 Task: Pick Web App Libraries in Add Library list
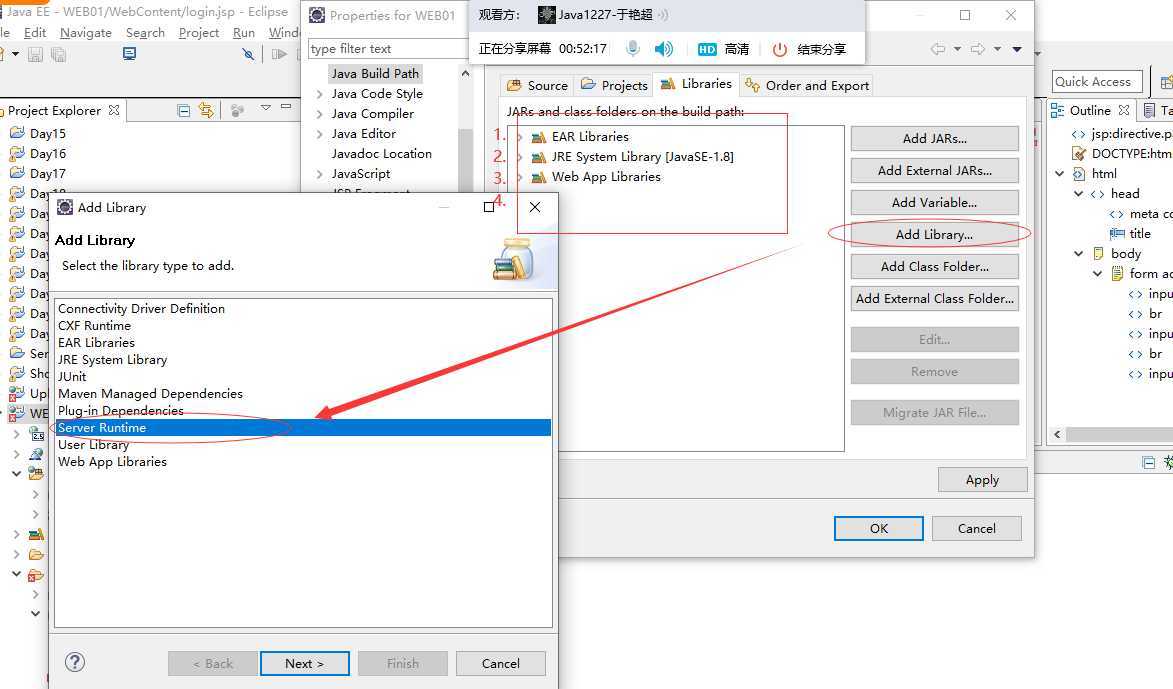pyautogui.click(x=112, y=462)
